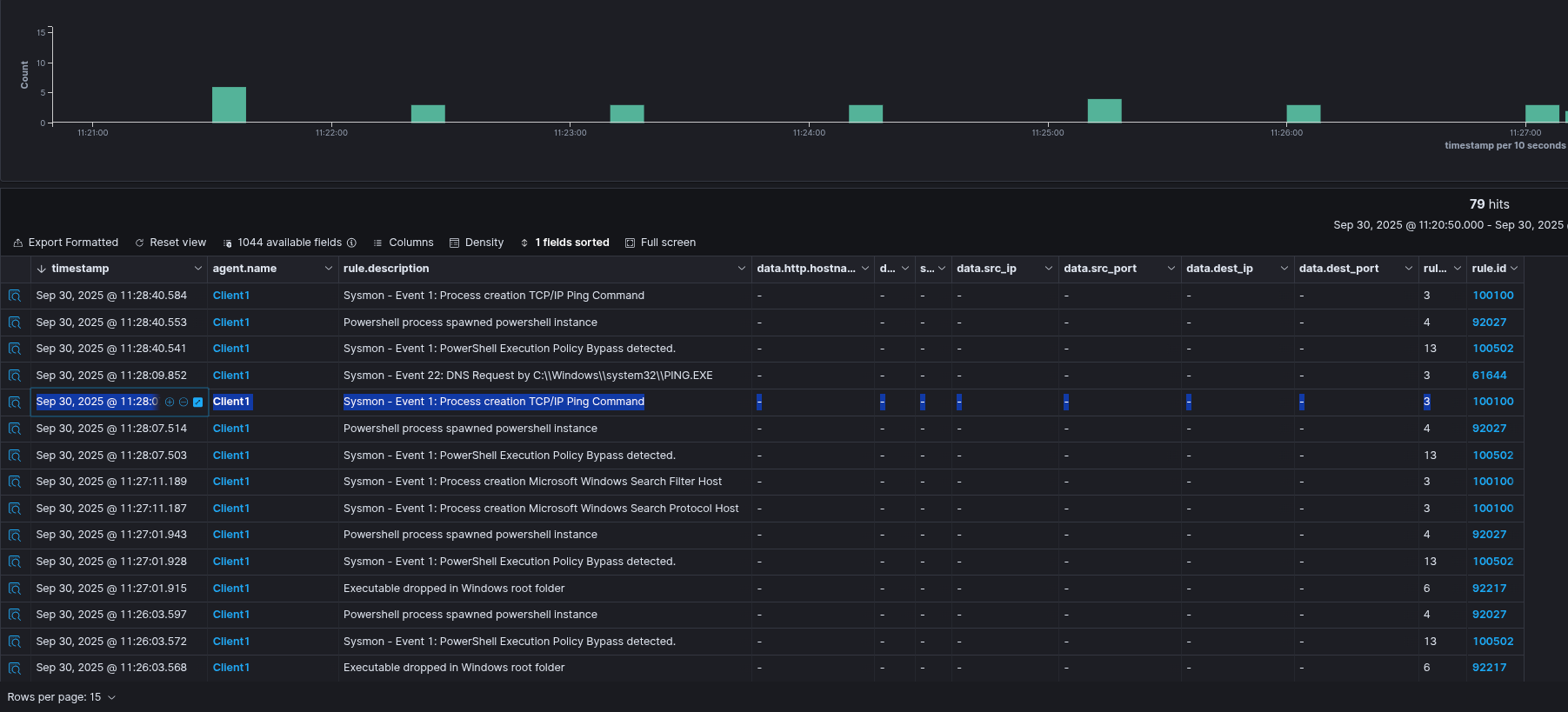
Task: Expand the rule.description column options chevron
Action: (741, 269)
